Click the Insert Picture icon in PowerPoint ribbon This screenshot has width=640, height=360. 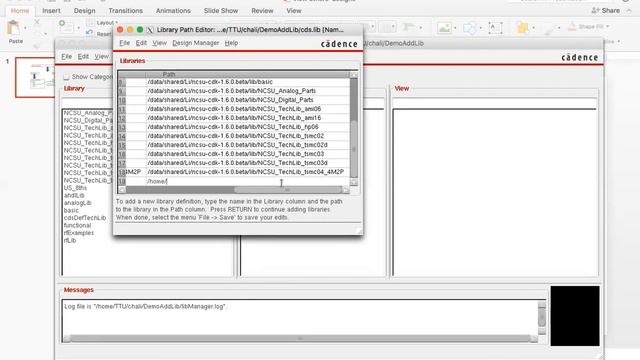[444, 28]
